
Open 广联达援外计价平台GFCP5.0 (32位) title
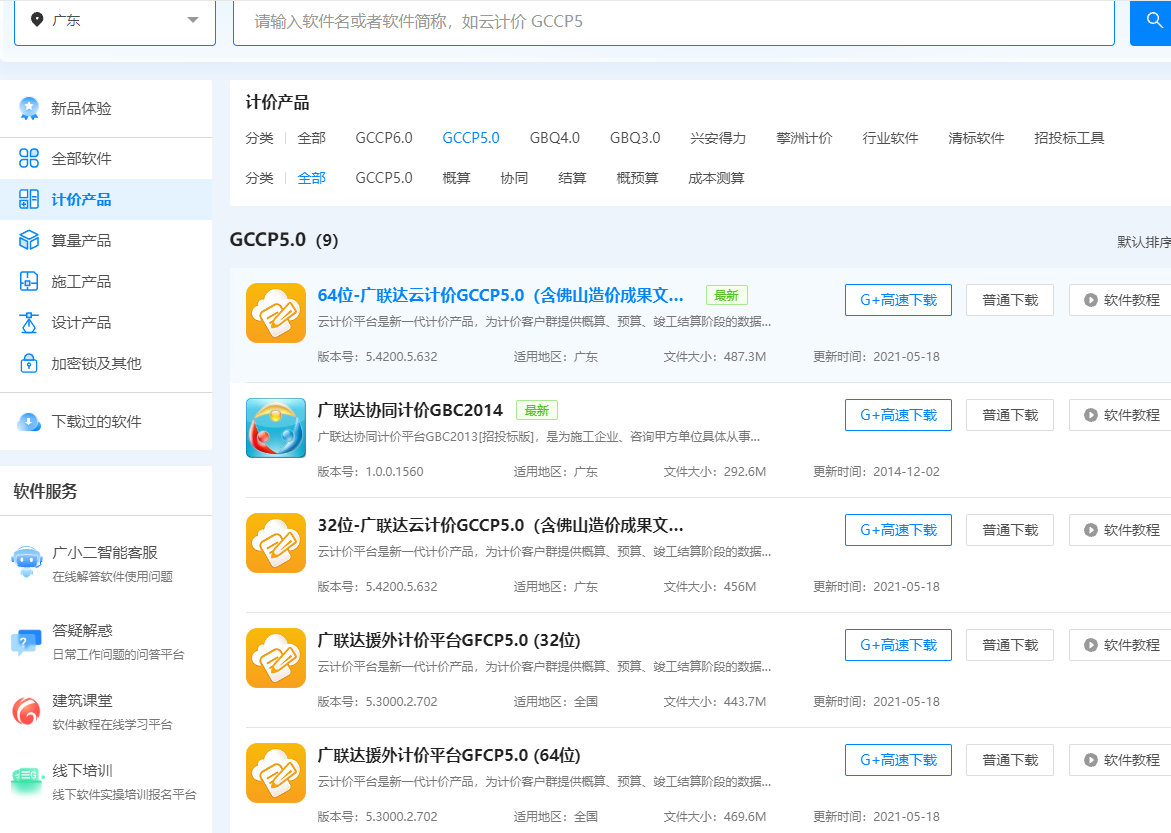coord(449,641)
